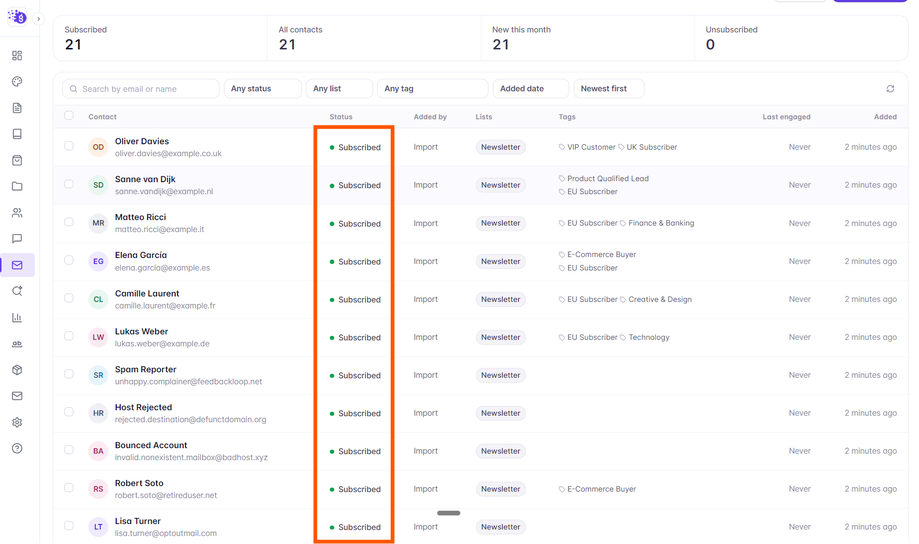Open the cube package icon in sidebar

(x=17, y=370)
